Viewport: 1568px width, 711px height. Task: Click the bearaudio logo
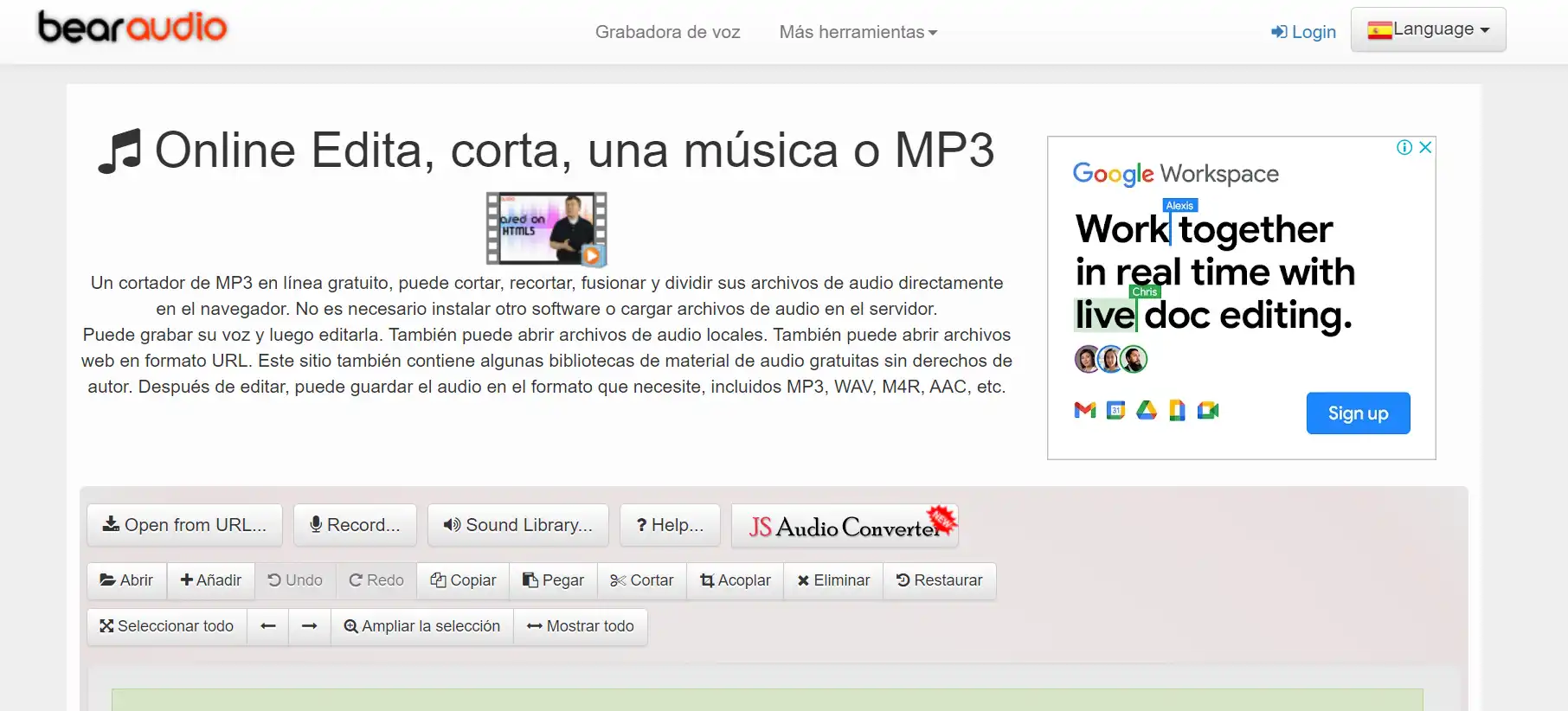coord(132,27)
